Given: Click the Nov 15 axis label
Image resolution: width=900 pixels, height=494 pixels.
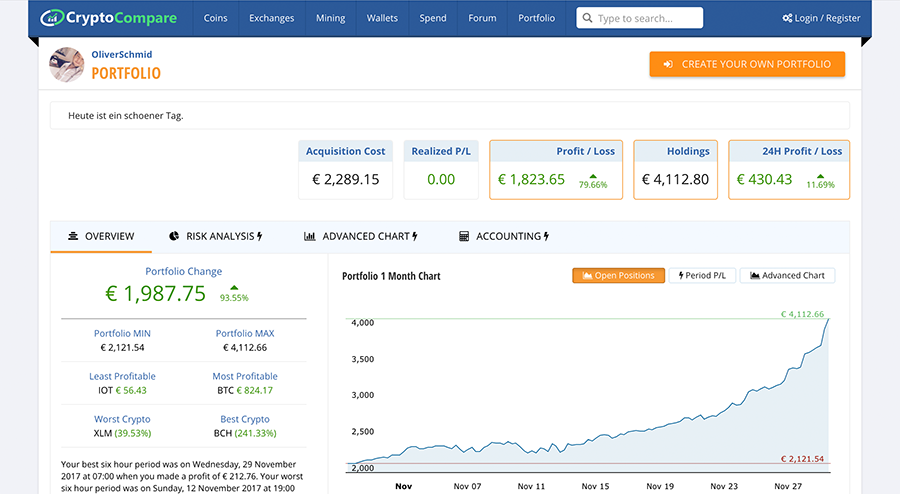Looking at the screenshot, I should pyautogui.click(x=595, y=486).
